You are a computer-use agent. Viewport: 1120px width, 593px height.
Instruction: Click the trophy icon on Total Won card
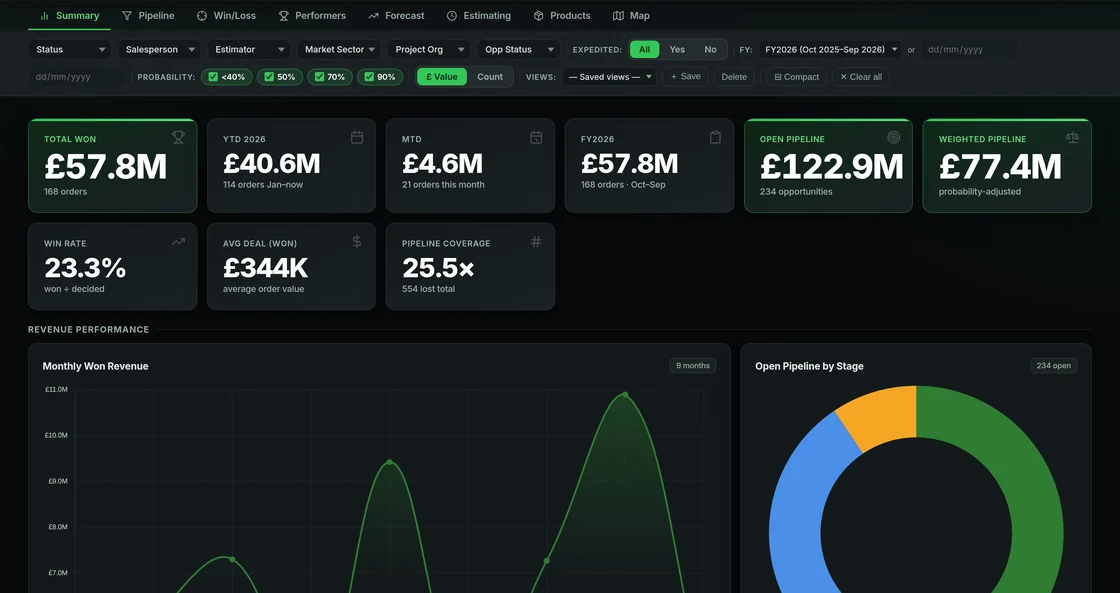[178, 137]
